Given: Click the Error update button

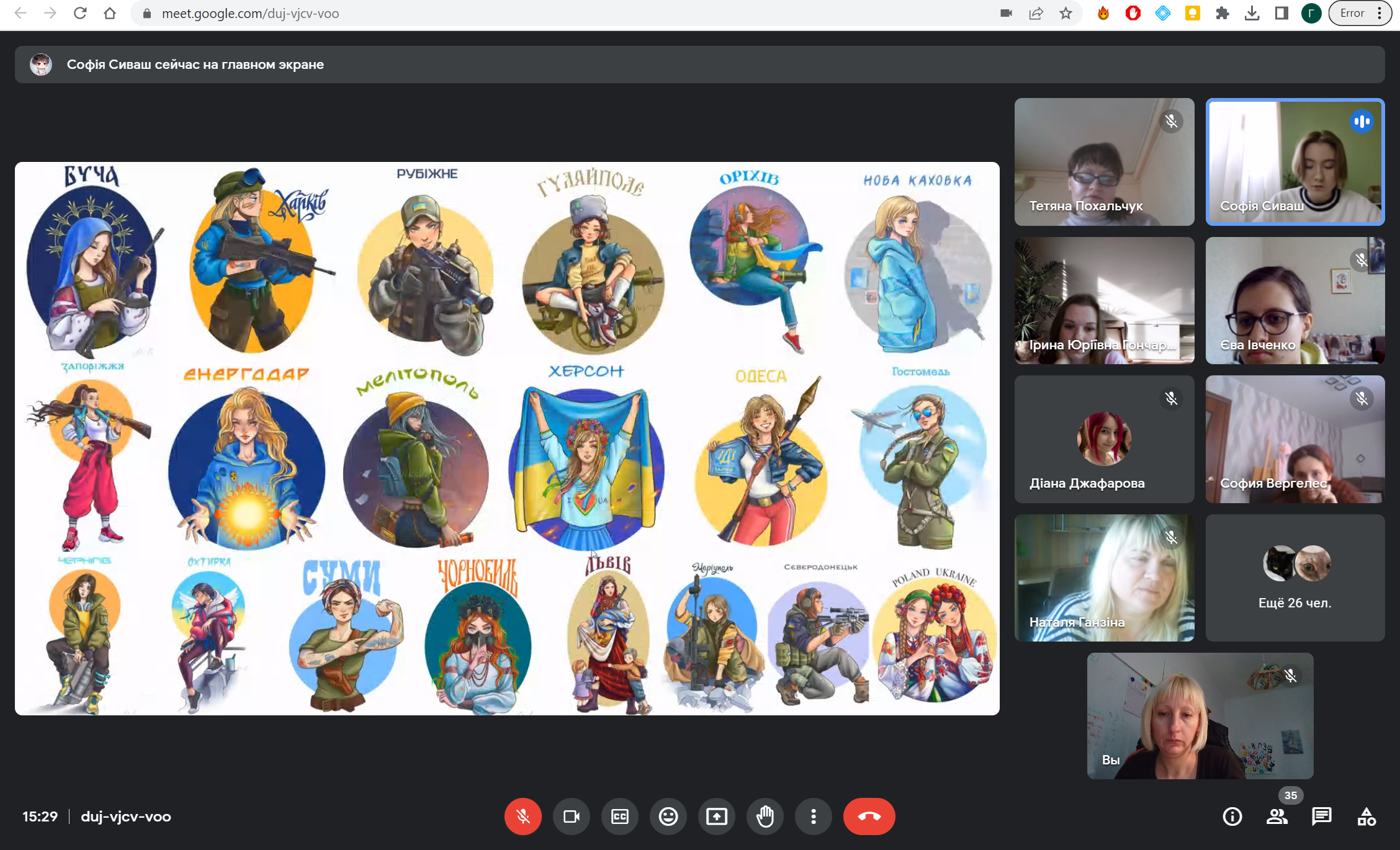Looking at the screenshot, I should point(1352,13).
